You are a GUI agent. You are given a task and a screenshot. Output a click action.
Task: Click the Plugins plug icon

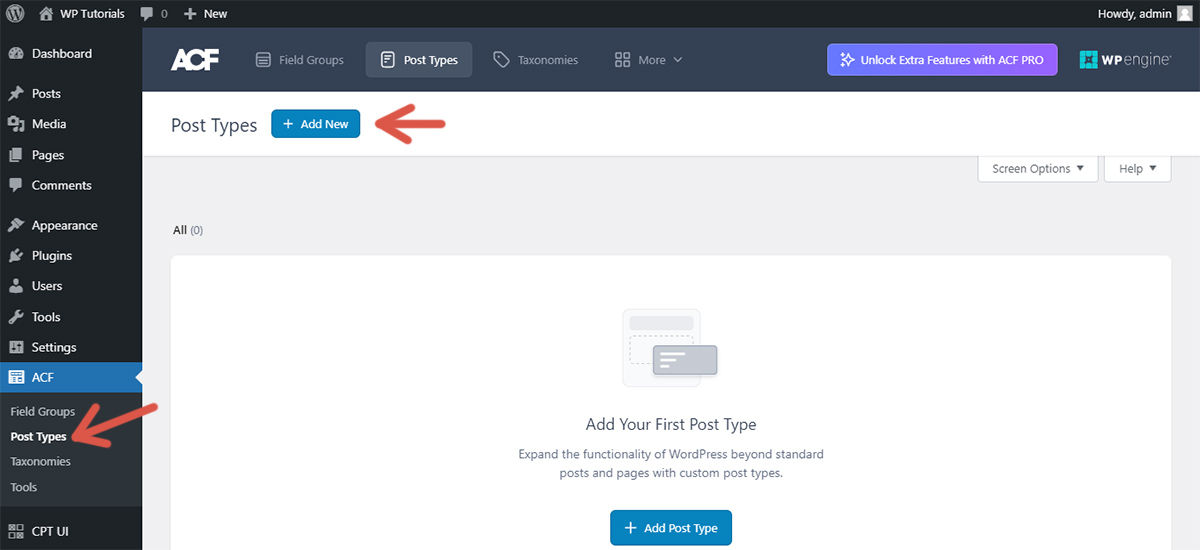coord(16,256)
